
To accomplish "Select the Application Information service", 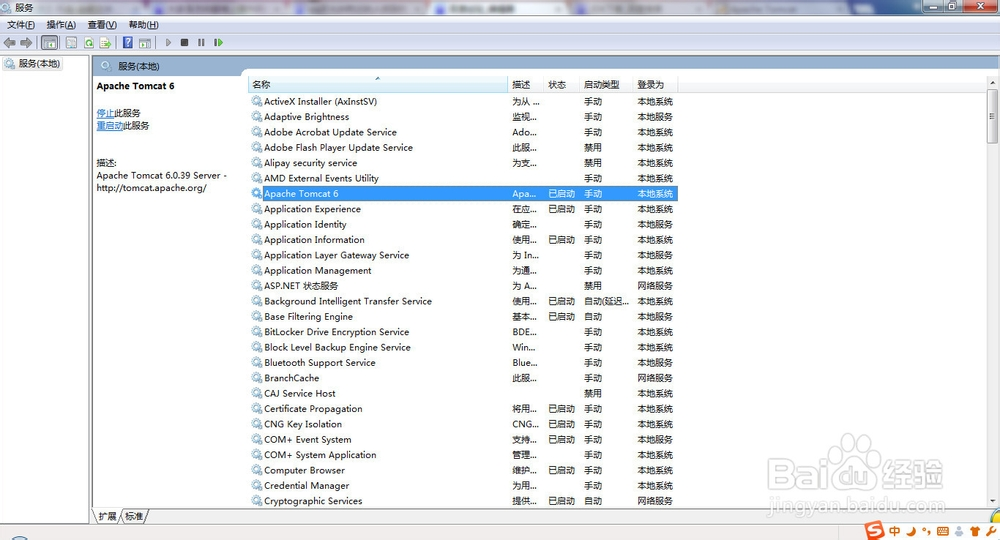I will tap(462, 240).
